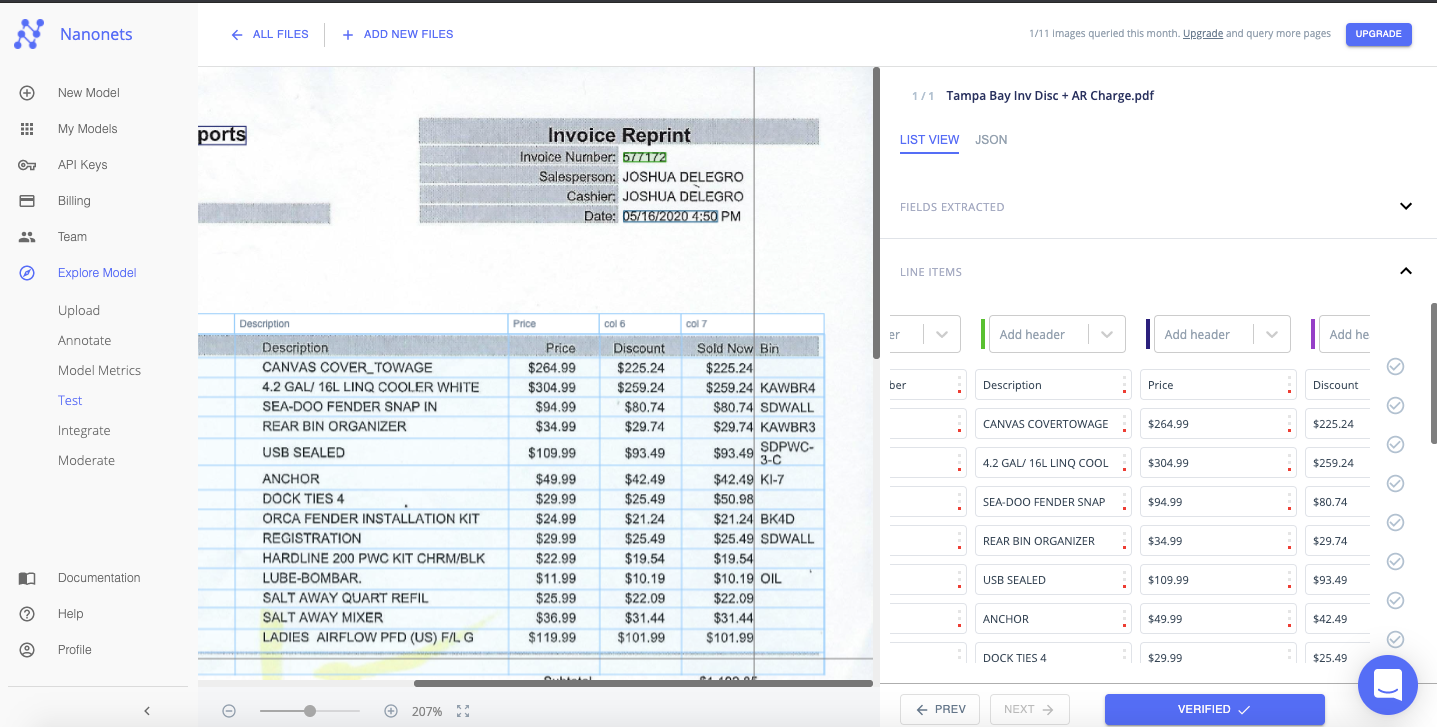Open the chat support bubble
The width and height of the screenshot is (1437, 727).
pyautogui.click(x=1387, y=685)
